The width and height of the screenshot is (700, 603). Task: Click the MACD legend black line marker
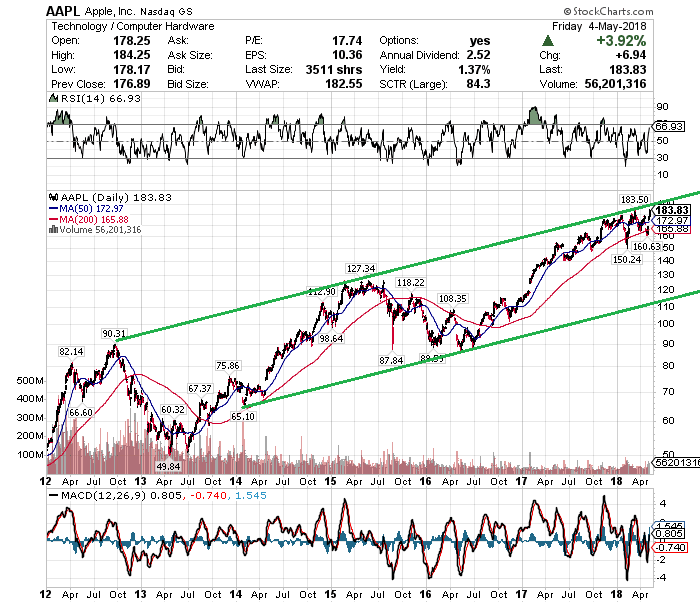coord(54,495)
